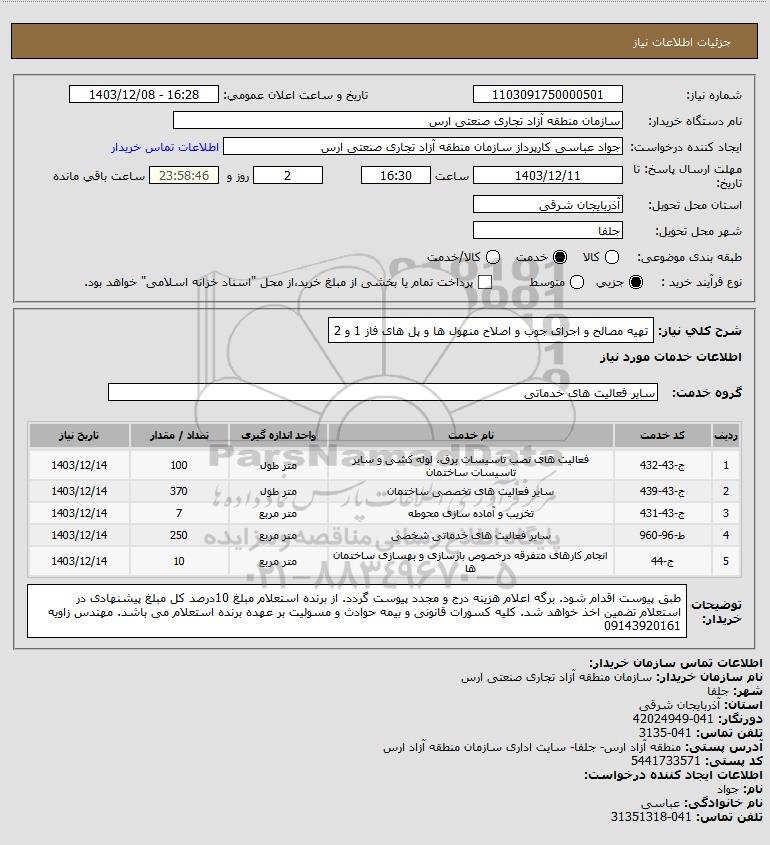Viewport: 770px width, 845px height.
Task: Click the کد خدمت column header
Action: click(x=662, y=435)
